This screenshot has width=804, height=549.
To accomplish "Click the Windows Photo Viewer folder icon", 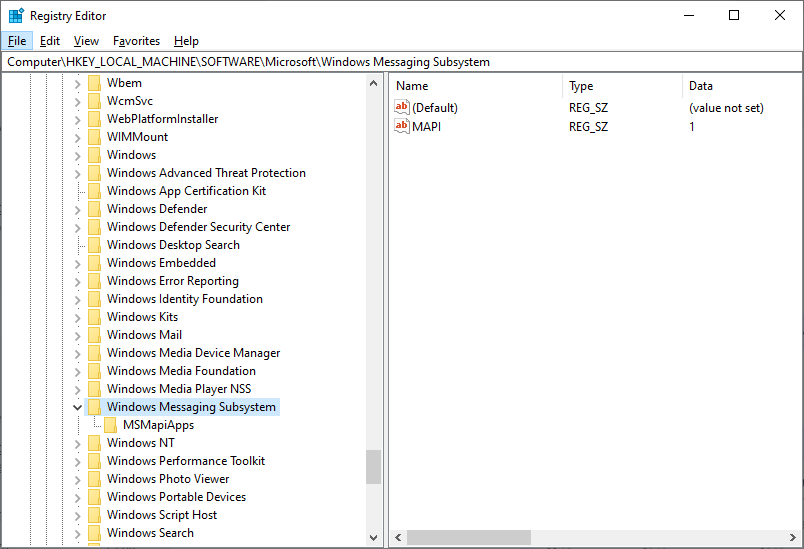I will pos(94,479).
